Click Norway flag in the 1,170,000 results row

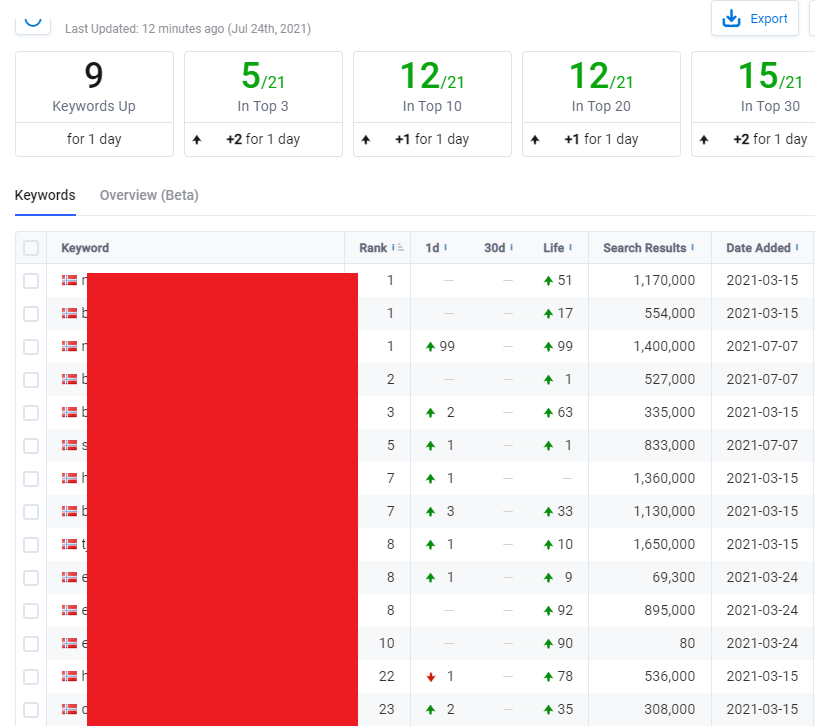69,281
